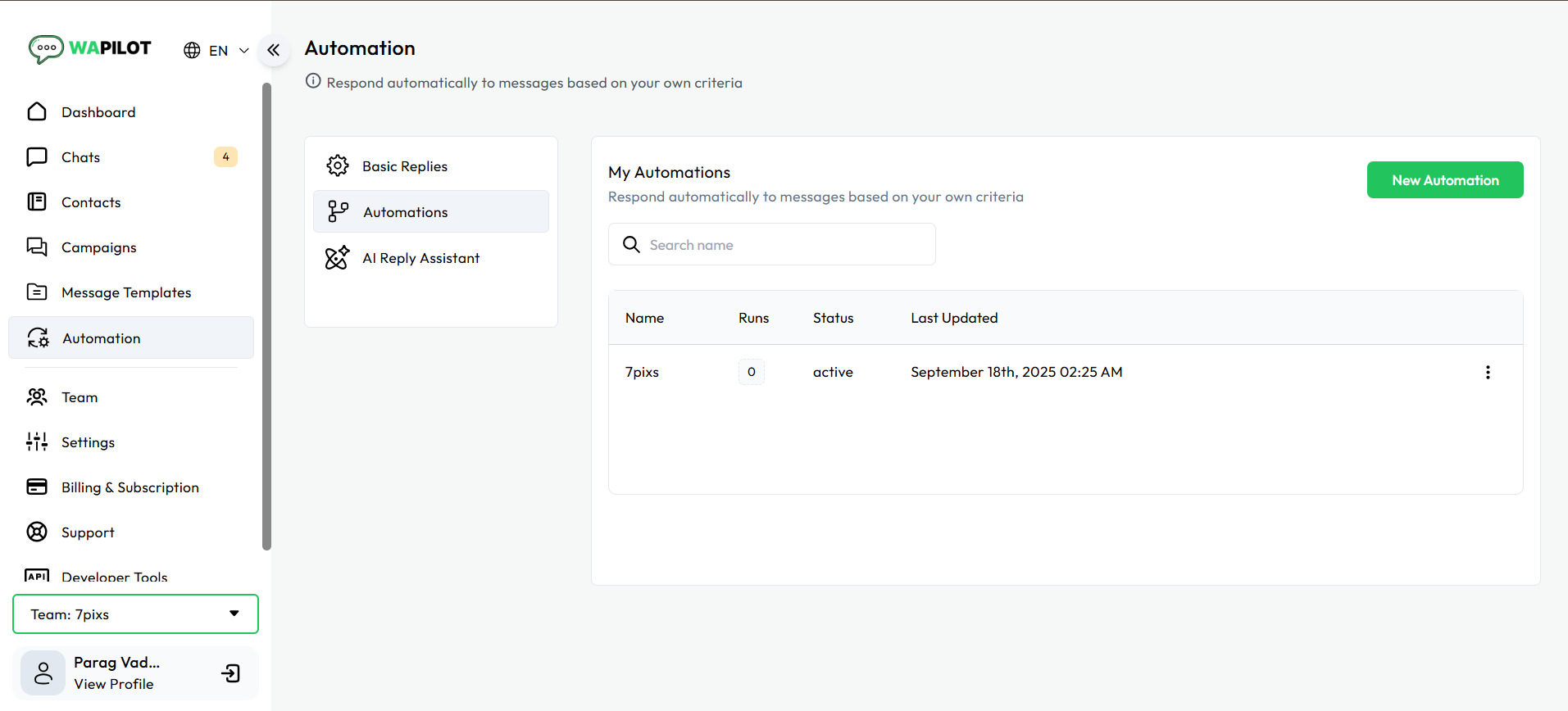The width and height of the screenshot is (1568, 711).
Task: Open the three-dot menu for 7pixs row
Action: (x=1488, y=372)
